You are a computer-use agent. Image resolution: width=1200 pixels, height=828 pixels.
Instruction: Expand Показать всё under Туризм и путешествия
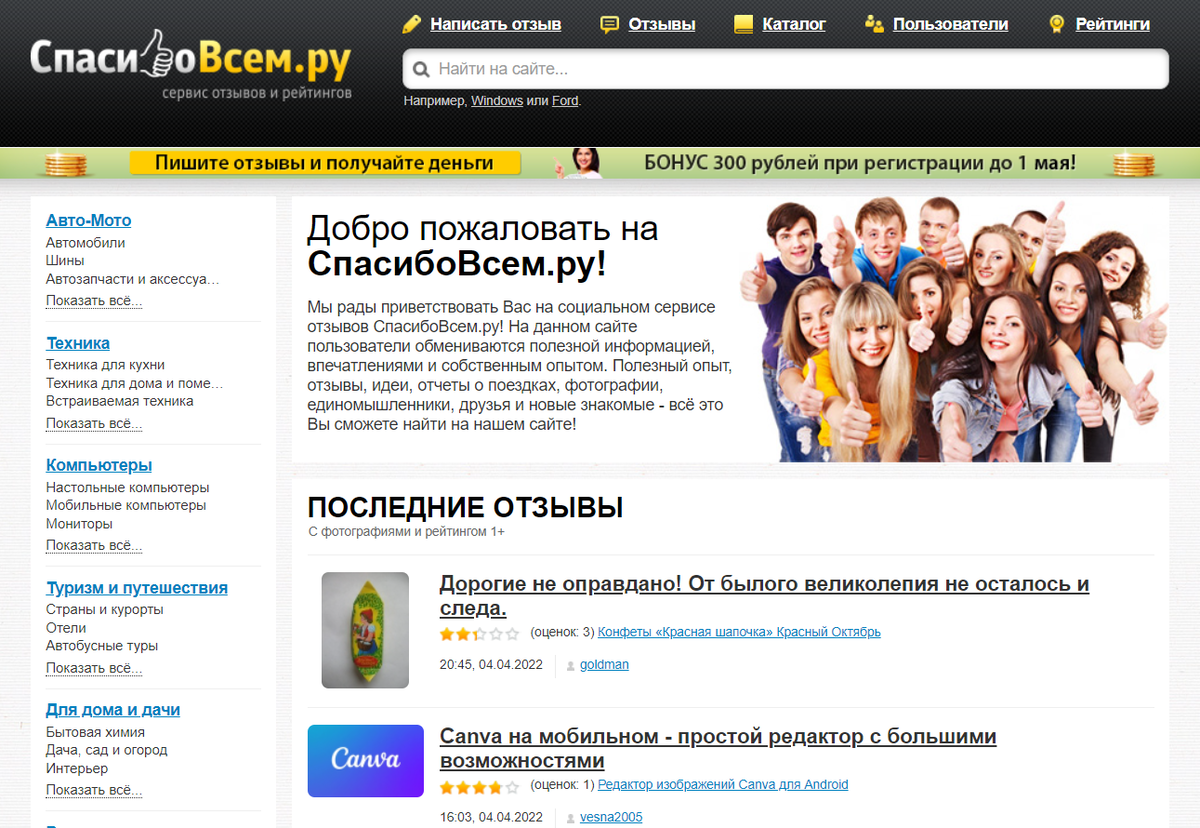coord(94,668)
